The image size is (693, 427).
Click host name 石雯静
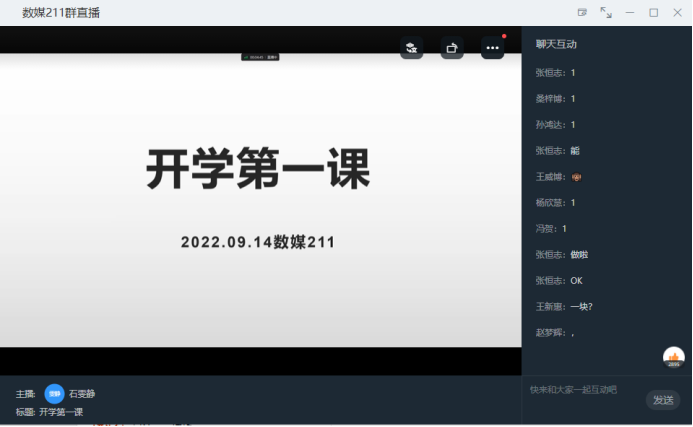(x=82, y=394)
